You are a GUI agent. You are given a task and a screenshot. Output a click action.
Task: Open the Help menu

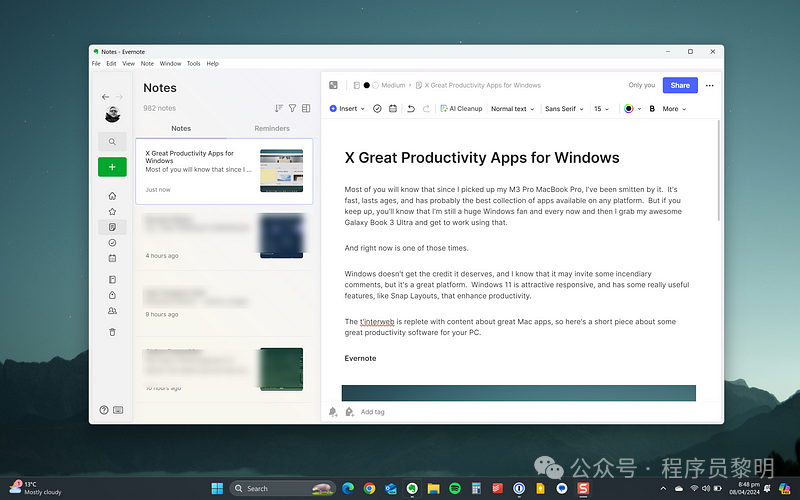point(212,64)
